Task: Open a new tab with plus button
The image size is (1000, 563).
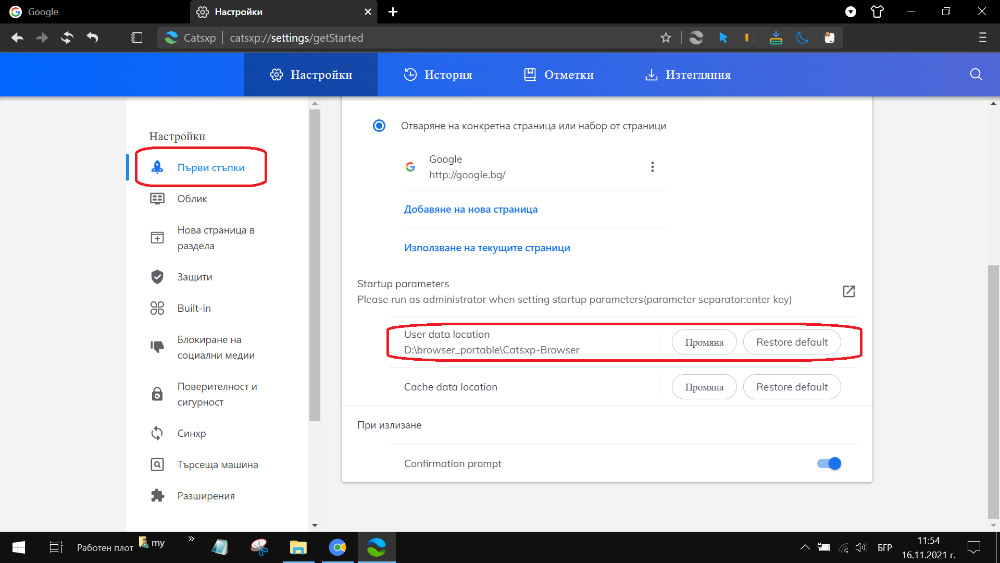Action: pos(393,11)
